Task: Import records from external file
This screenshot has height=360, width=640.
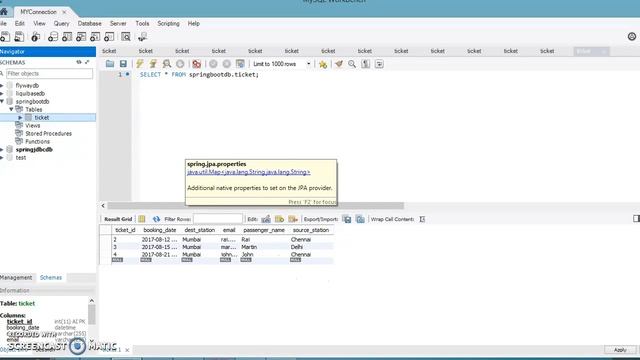Action: tap(360, 219)
